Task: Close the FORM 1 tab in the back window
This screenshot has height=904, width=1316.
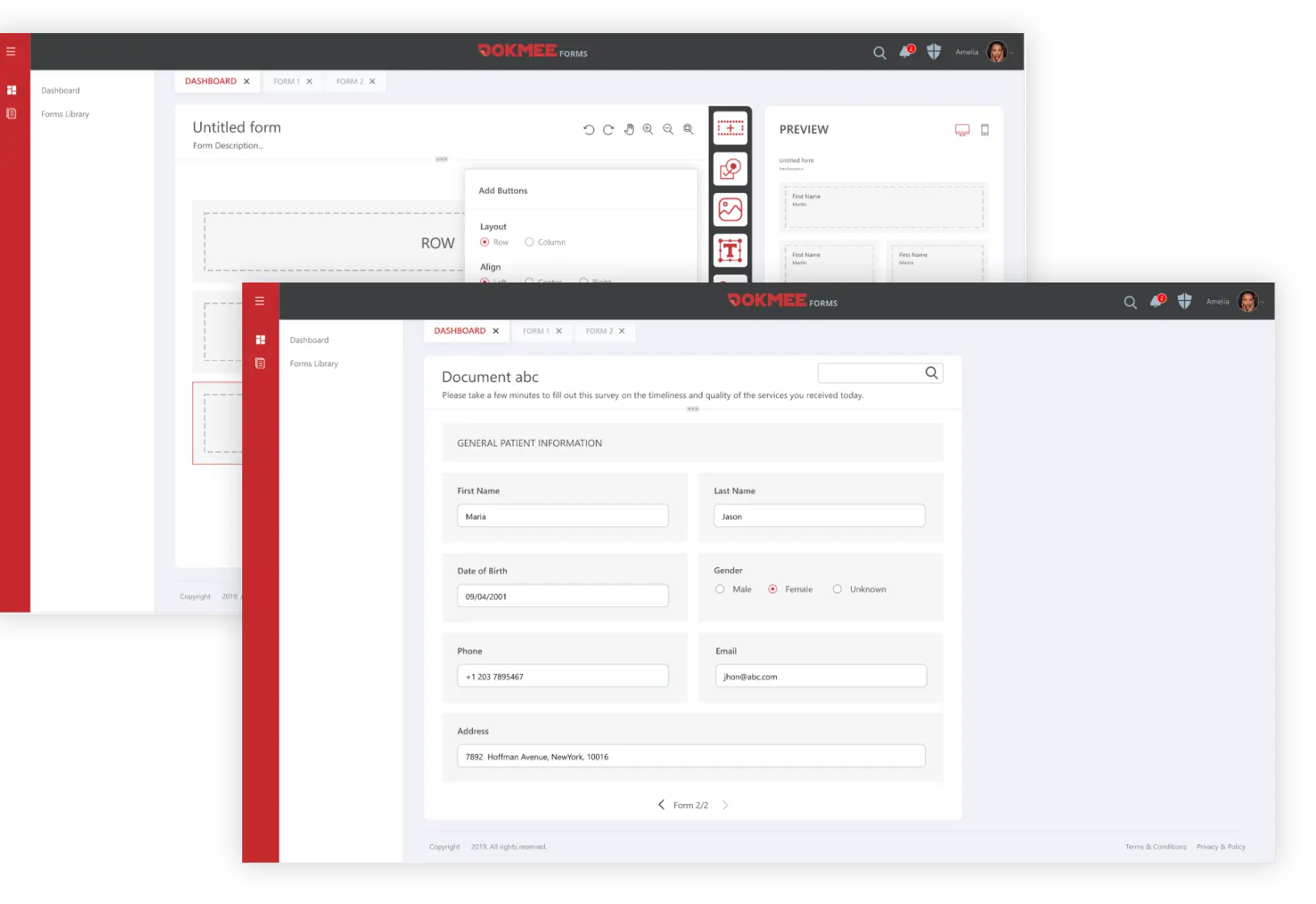Action: (309, 82)
